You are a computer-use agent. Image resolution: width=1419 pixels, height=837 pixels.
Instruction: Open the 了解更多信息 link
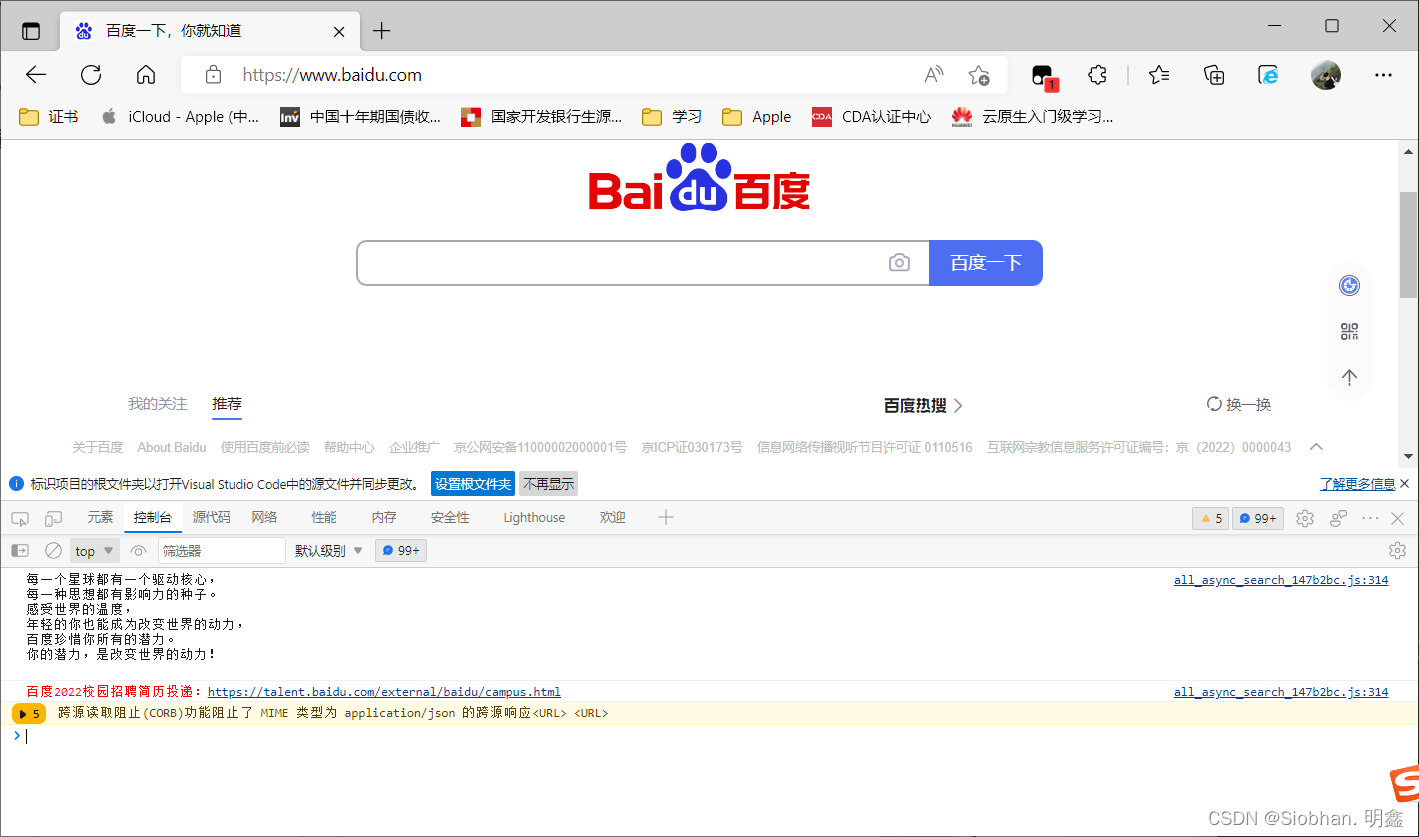coord(1357,484)
